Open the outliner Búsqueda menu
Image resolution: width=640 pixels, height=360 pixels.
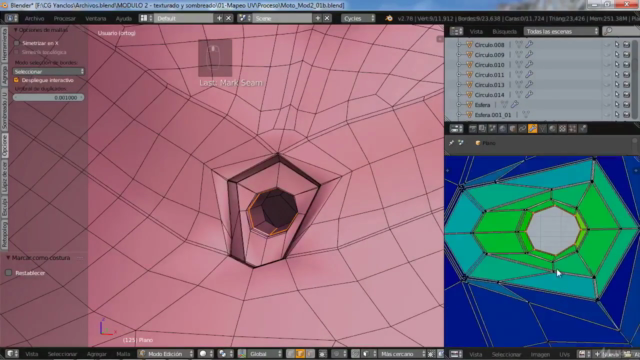(504, 31)
